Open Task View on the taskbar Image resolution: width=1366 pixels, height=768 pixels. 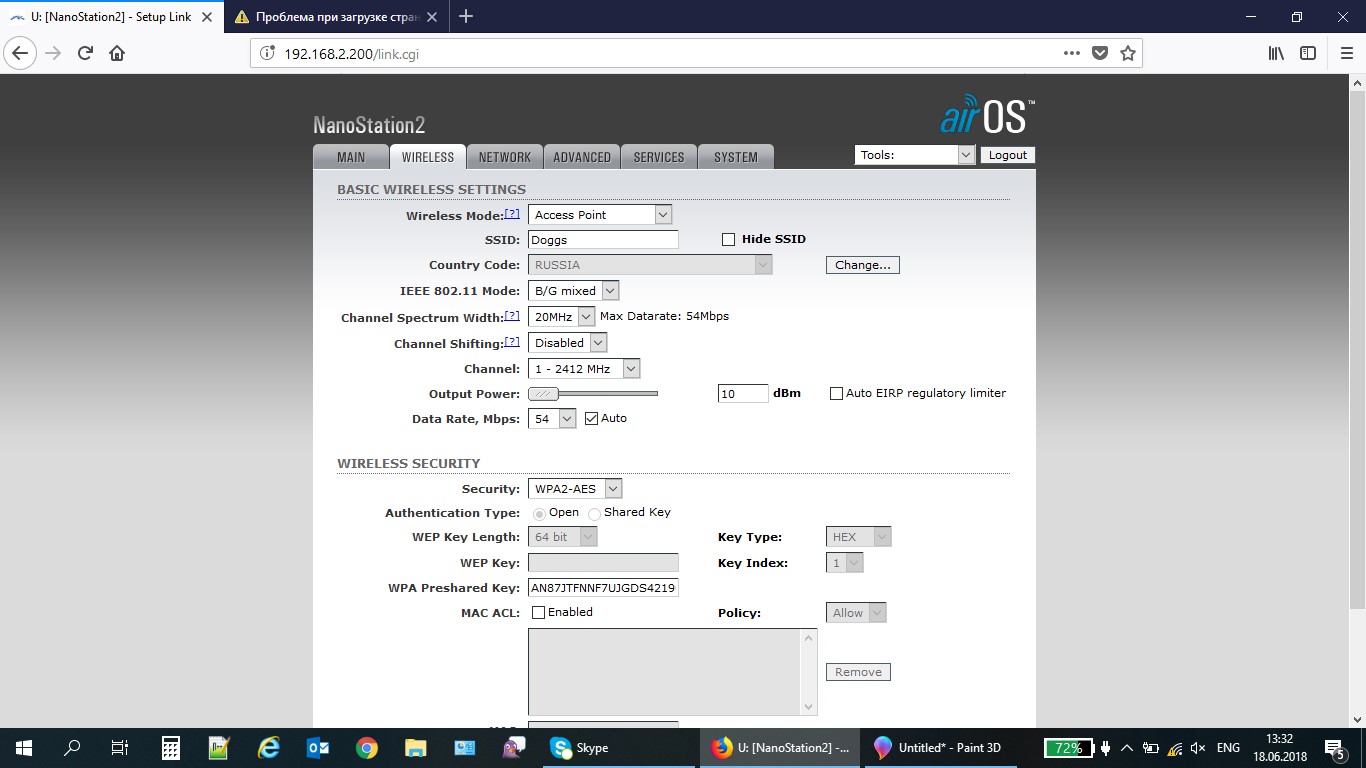120,747
